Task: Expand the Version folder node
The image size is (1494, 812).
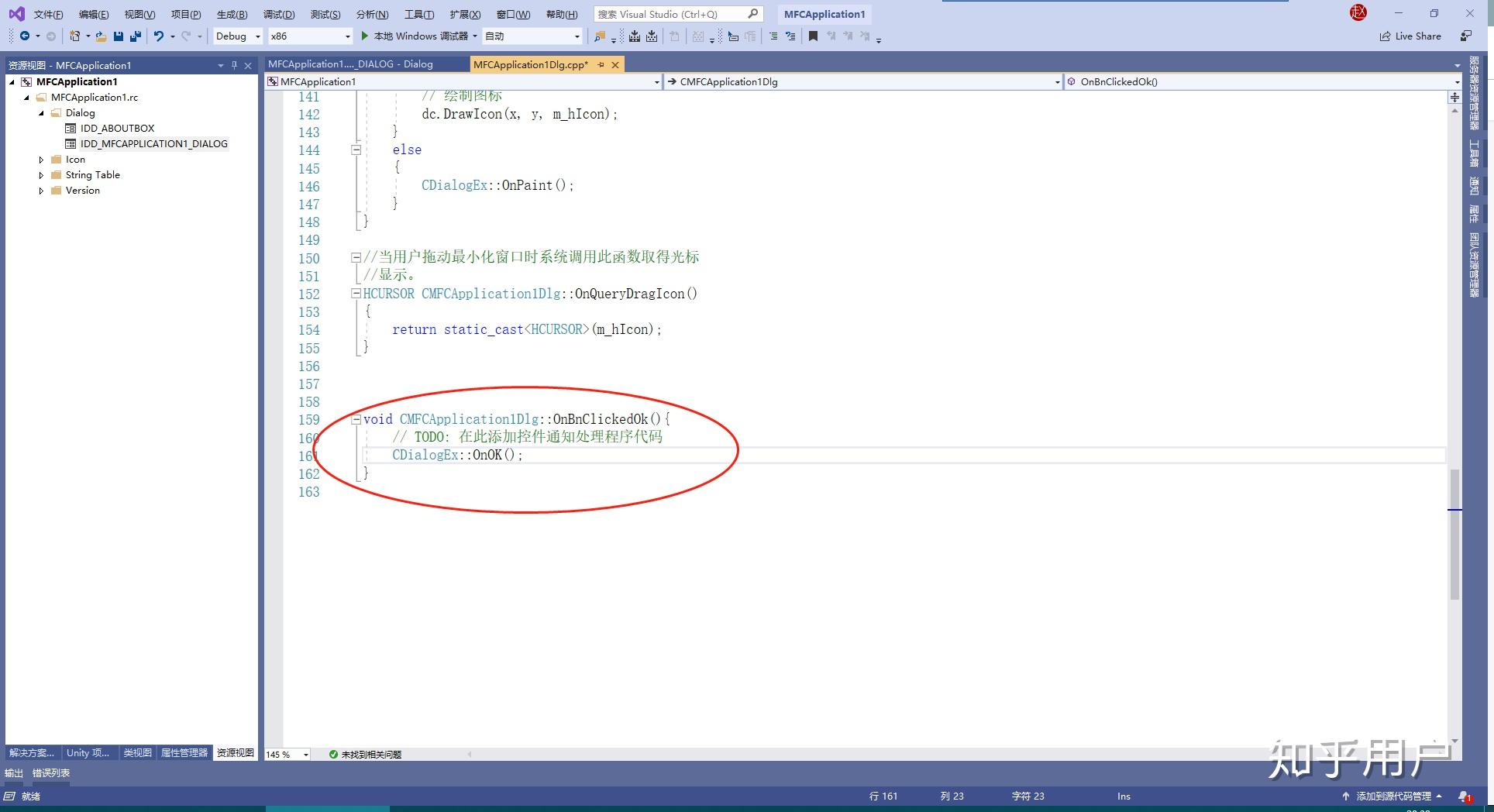Action: [x=41, y=191]
